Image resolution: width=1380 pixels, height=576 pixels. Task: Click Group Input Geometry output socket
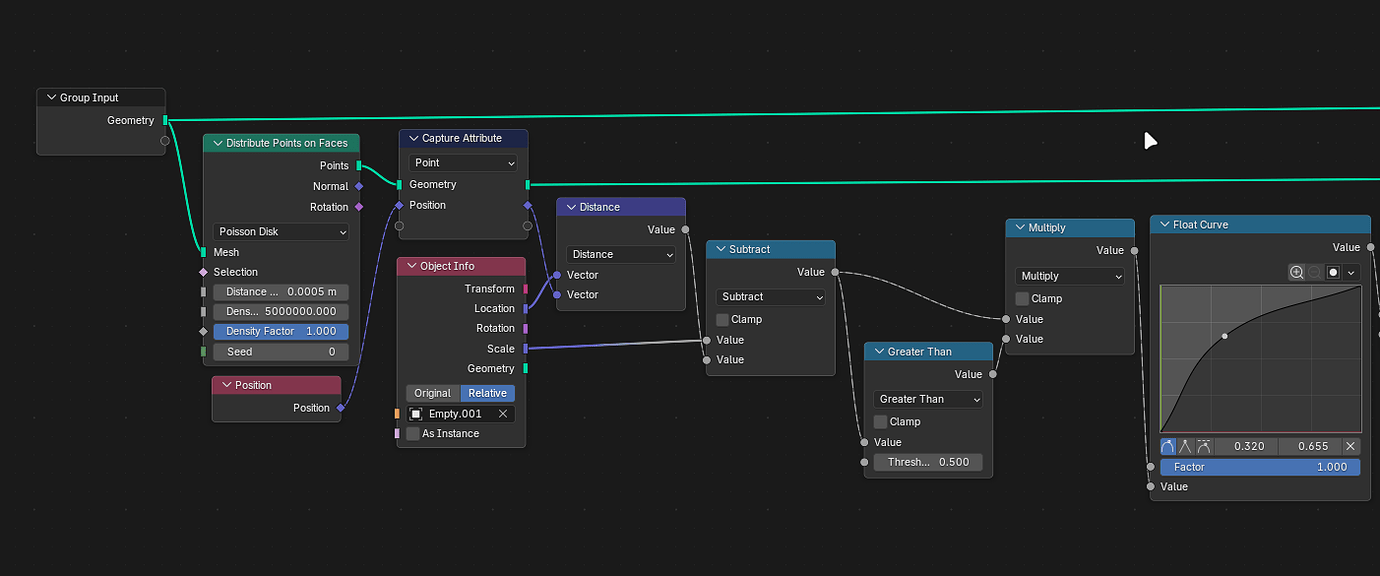(x=165, y=121)
